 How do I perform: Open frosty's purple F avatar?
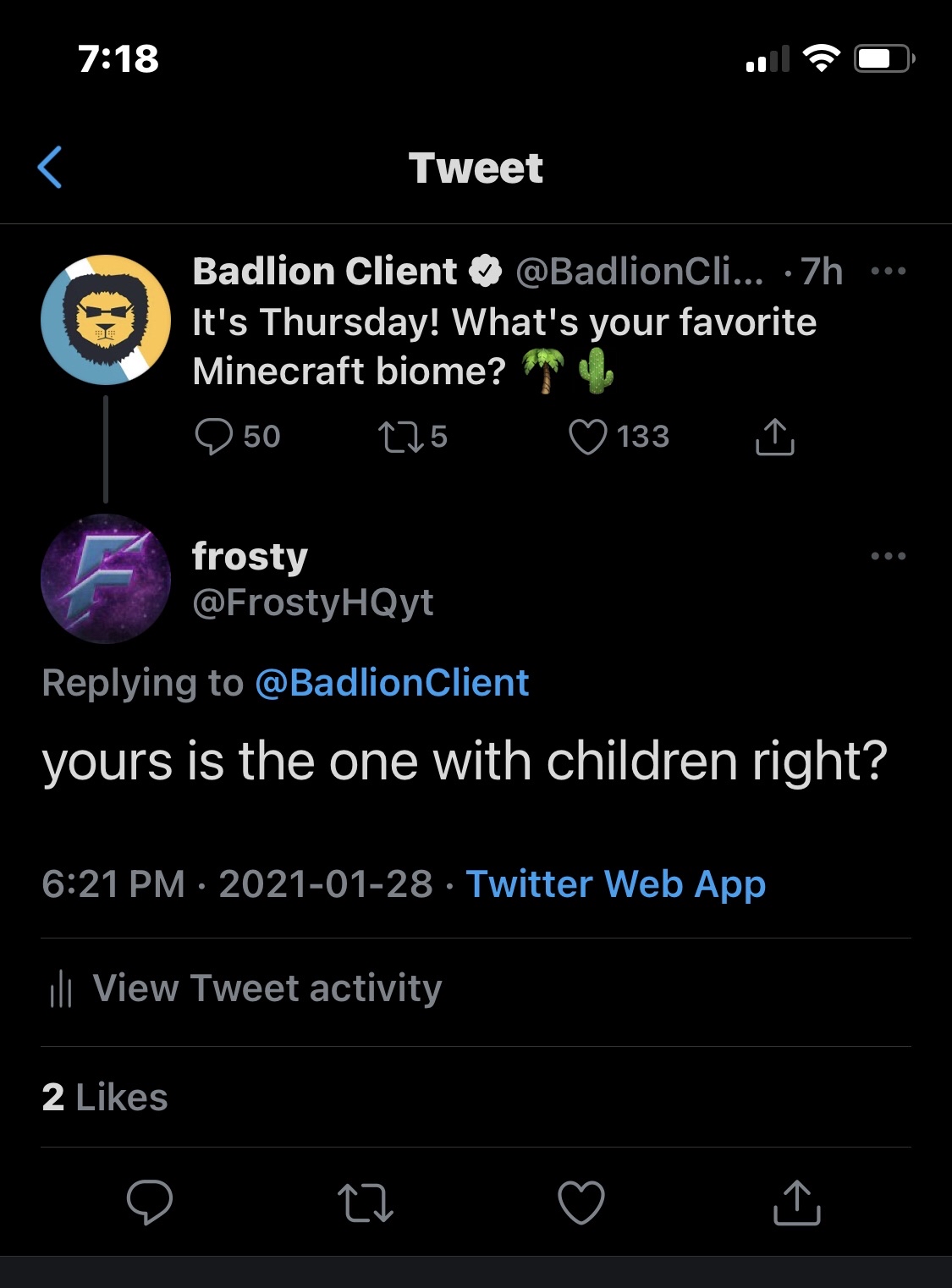point(106,579)
